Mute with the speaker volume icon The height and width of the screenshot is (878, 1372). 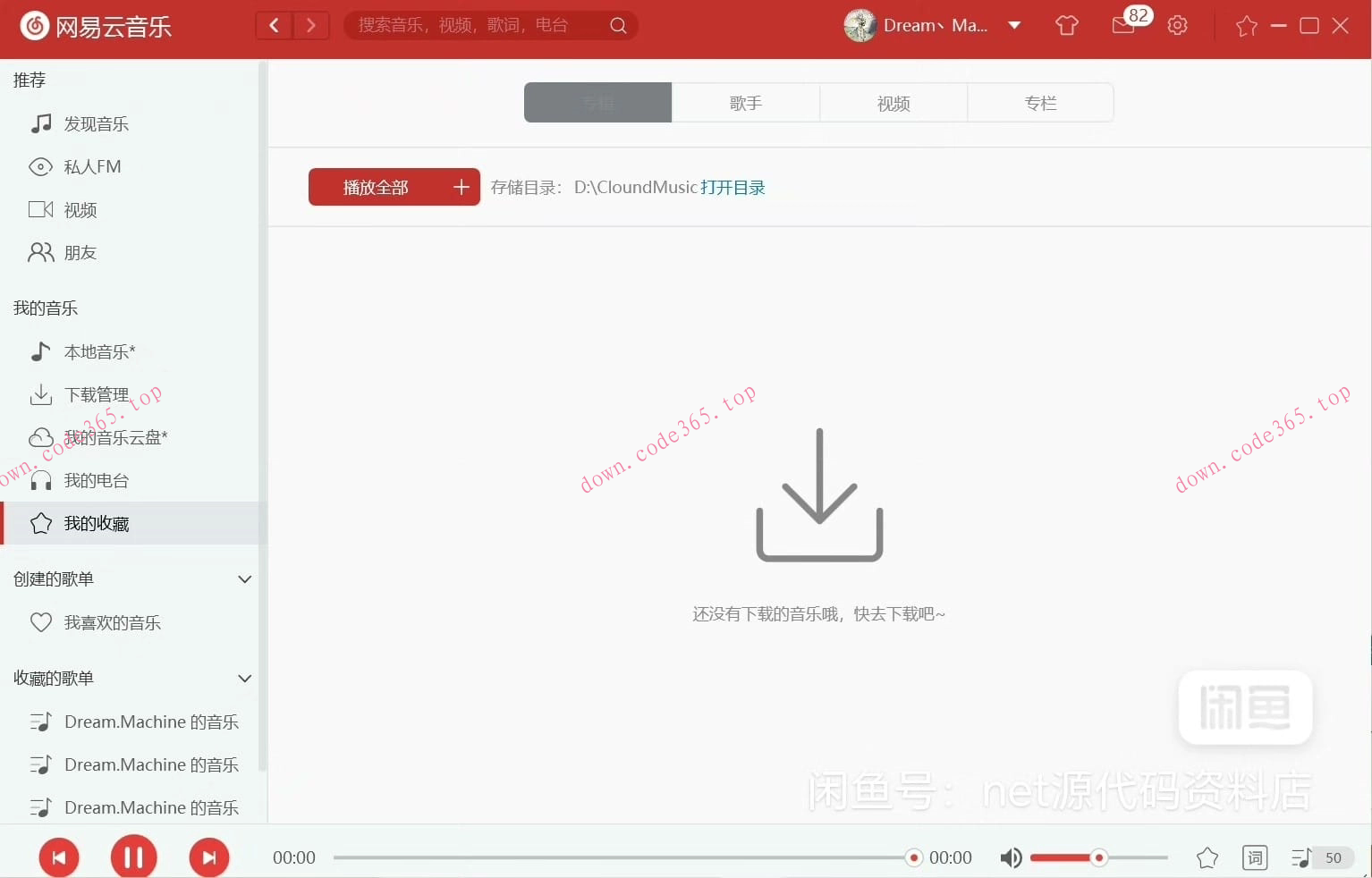click(1011, 858)
